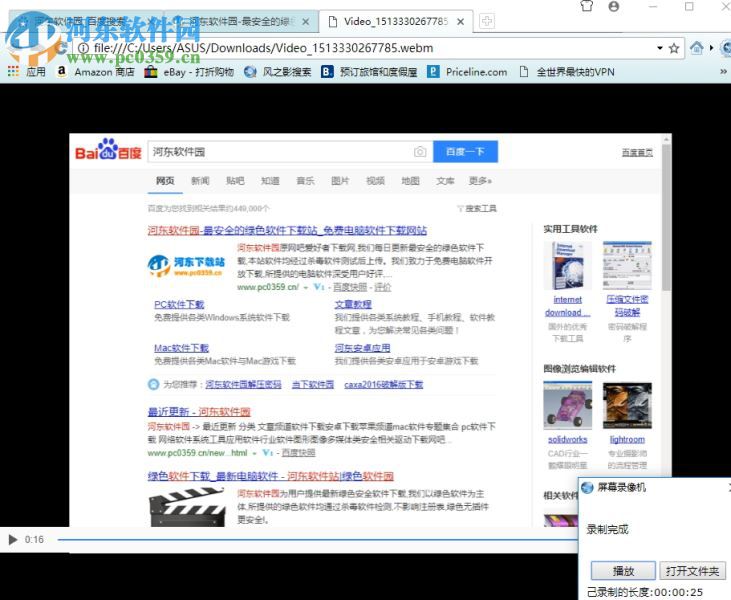Open the 压缩文件密码破解 thumbnail
This screenshot has width=731, height=600.
coord(627,266)
